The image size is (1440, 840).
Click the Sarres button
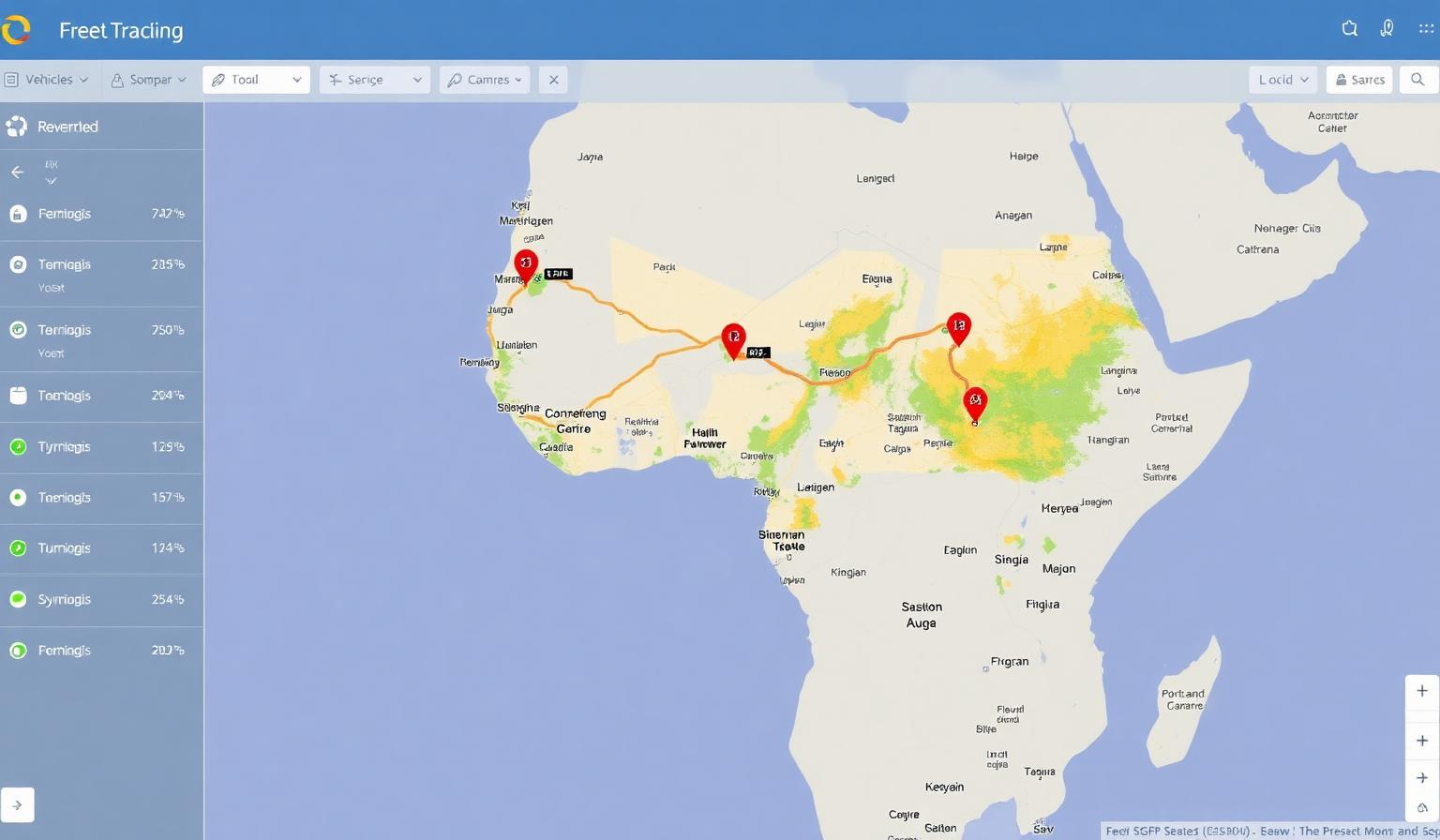(x=1359, y=80)
